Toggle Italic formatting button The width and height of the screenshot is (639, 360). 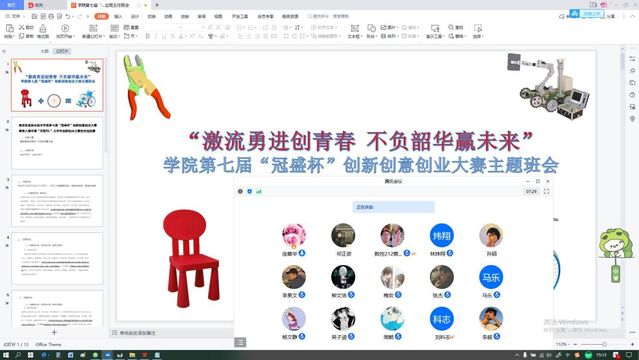(156, 36)
